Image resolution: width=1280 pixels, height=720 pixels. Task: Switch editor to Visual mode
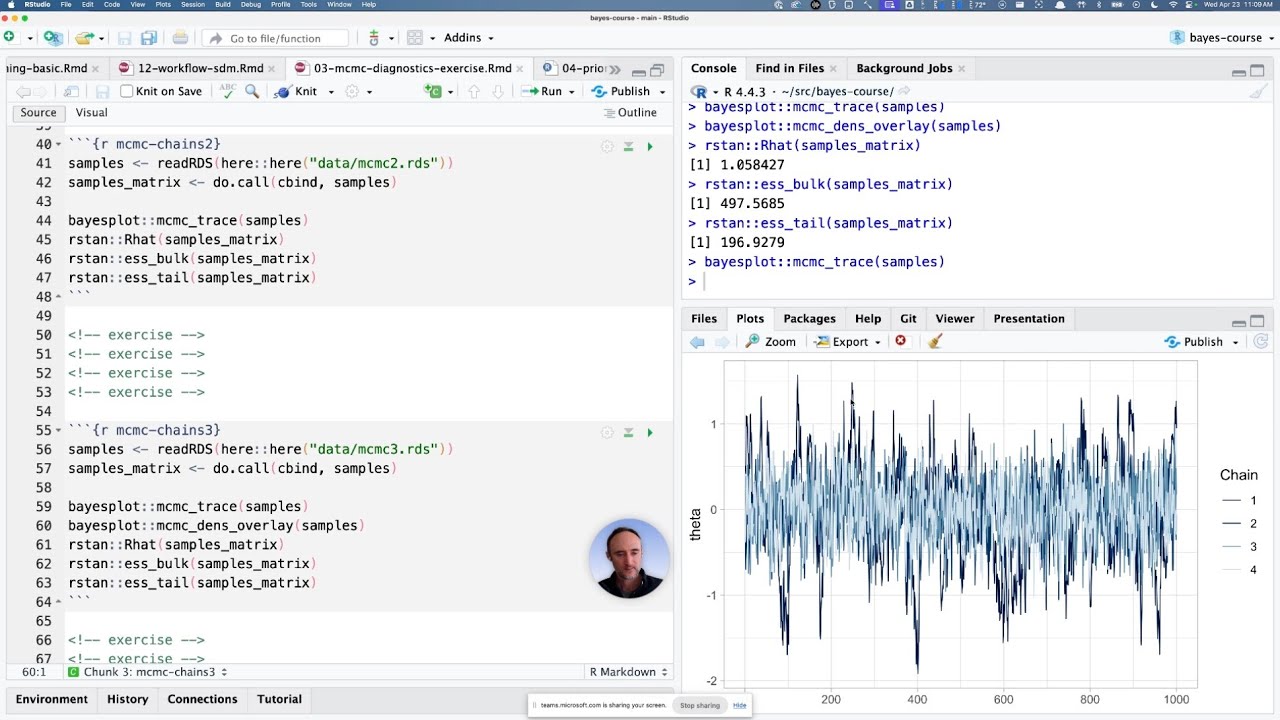(x=91, y=112)
